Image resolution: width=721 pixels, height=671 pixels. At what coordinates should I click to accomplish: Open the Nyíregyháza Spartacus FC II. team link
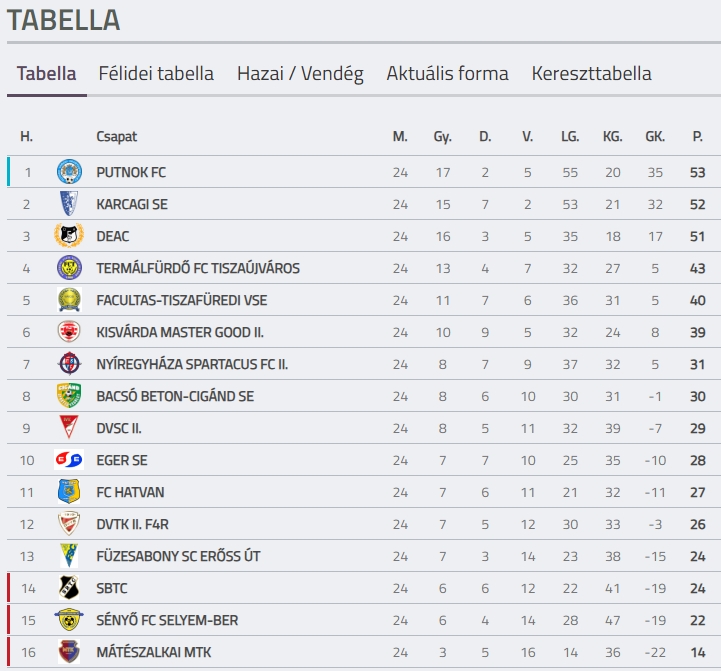(x=192, y=364)
